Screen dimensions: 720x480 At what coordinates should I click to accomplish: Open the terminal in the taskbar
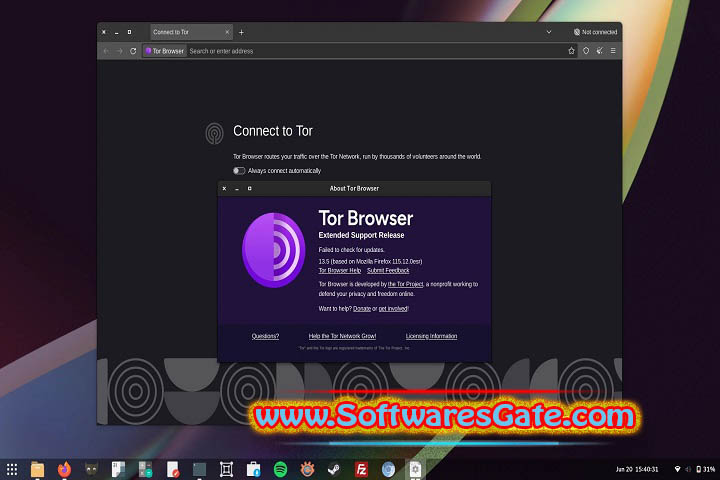point(199,469)
